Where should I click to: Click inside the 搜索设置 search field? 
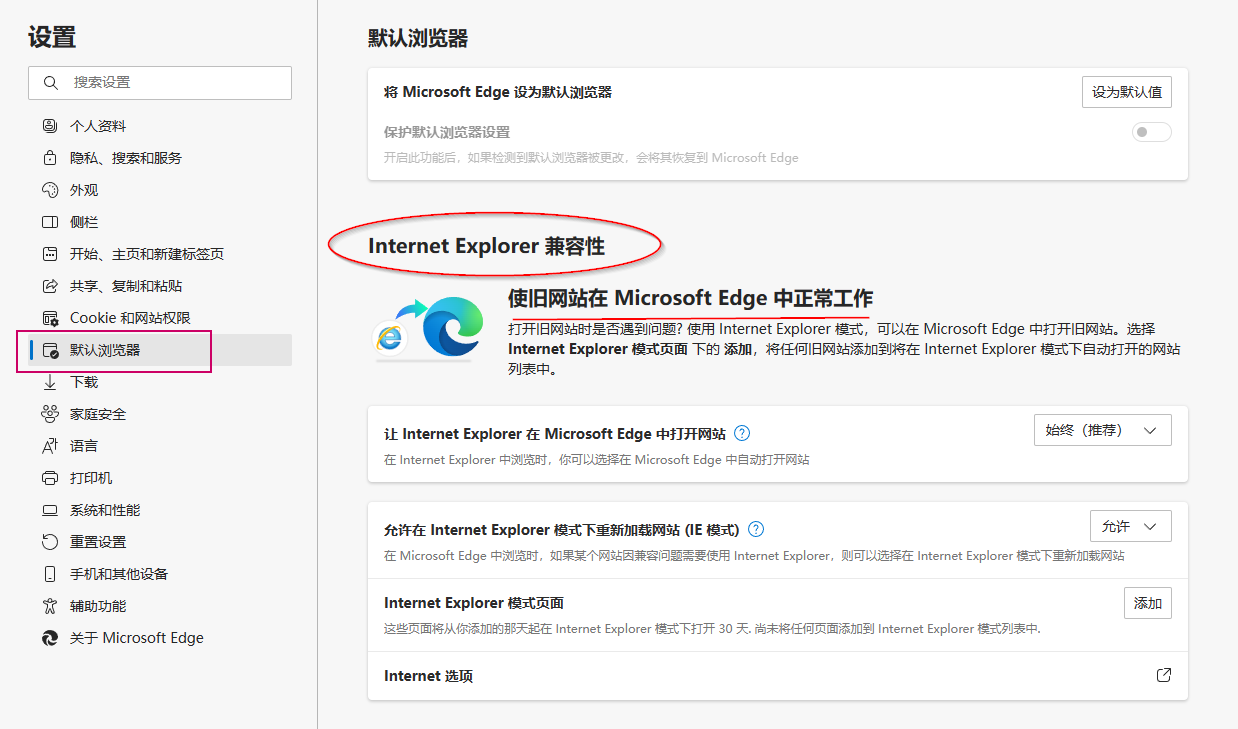tap(160, 83)
